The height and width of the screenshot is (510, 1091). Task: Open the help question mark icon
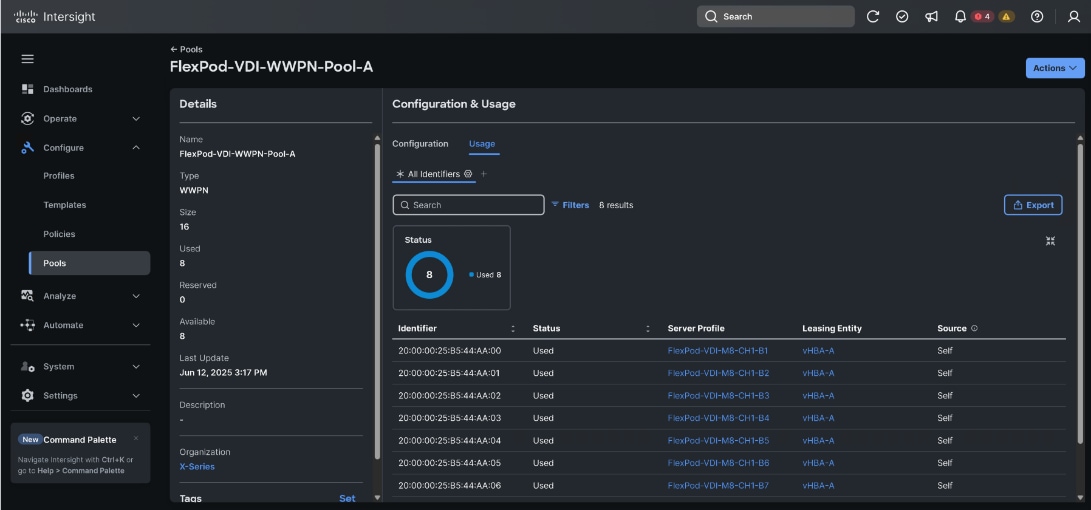[x=1037, y=17]
